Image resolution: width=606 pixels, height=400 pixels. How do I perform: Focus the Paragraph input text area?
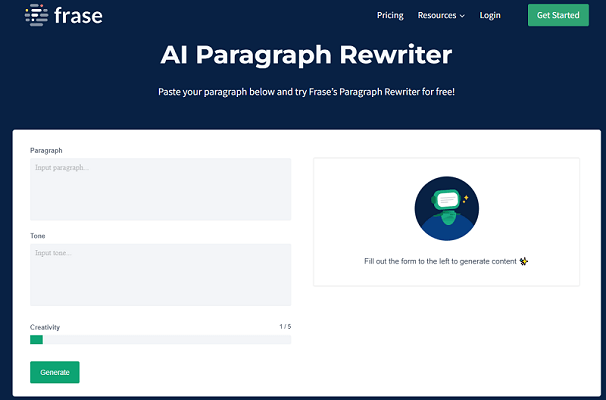pos(160,189)
